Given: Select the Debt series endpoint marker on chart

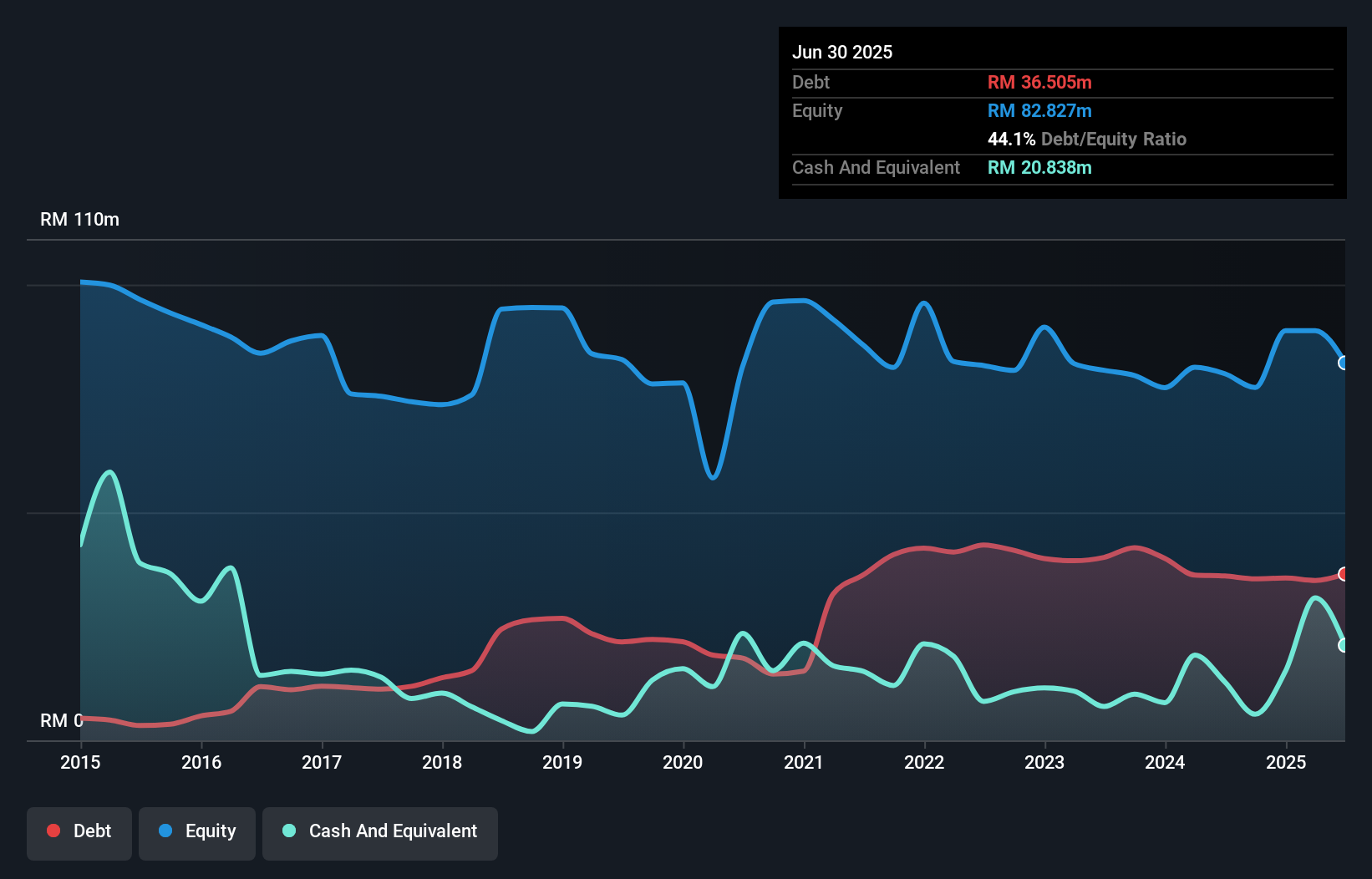Looking at the screenshot, I should (x=1343, y=574).
